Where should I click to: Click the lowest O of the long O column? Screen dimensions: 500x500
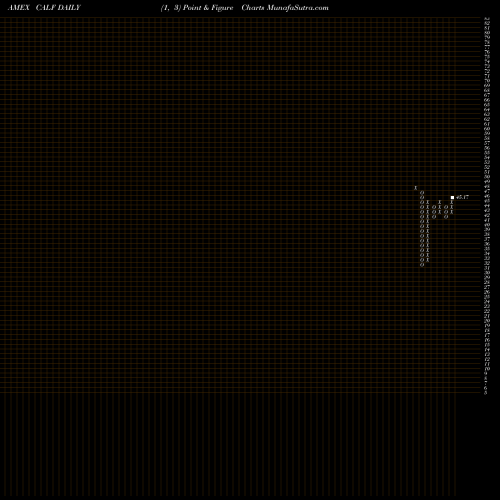[422, 265]
